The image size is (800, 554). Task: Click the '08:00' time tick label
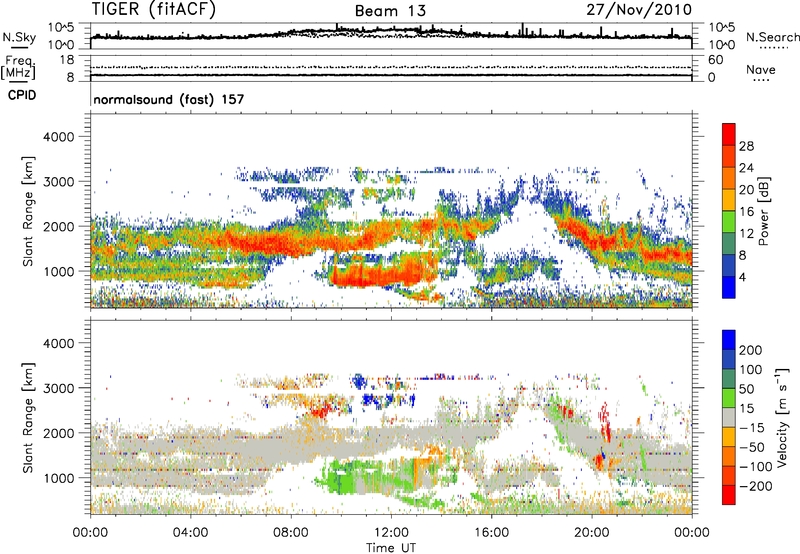click(291, 533)
